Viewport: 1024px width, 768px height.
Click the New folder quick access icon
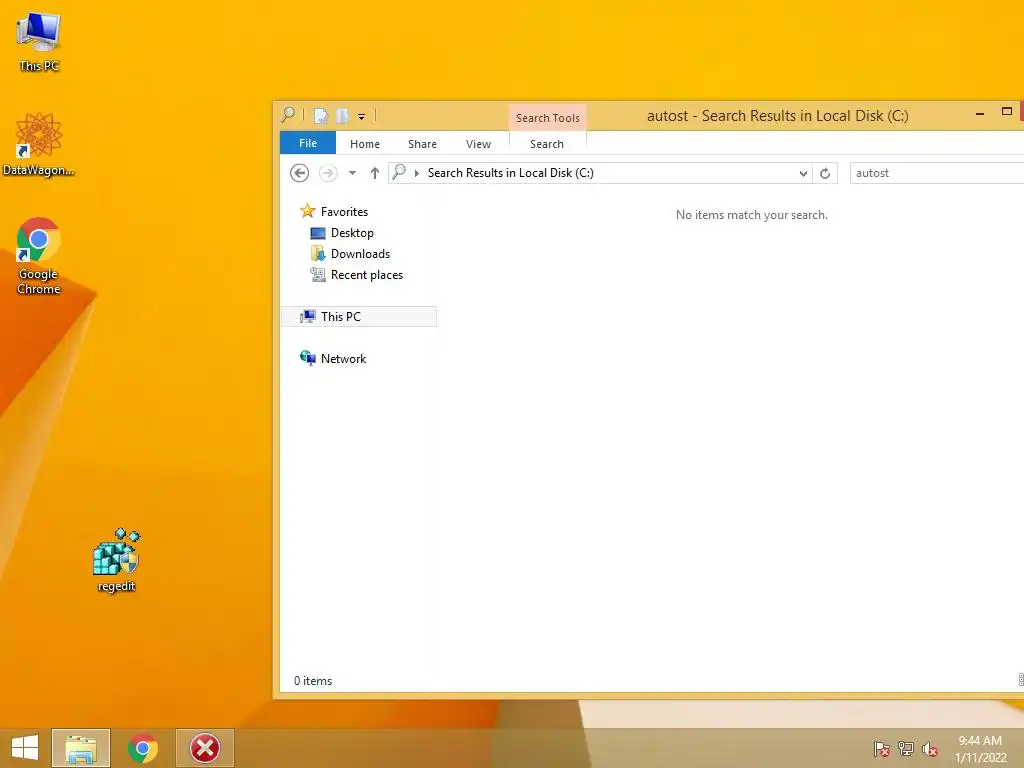click(x=342, y=116)
